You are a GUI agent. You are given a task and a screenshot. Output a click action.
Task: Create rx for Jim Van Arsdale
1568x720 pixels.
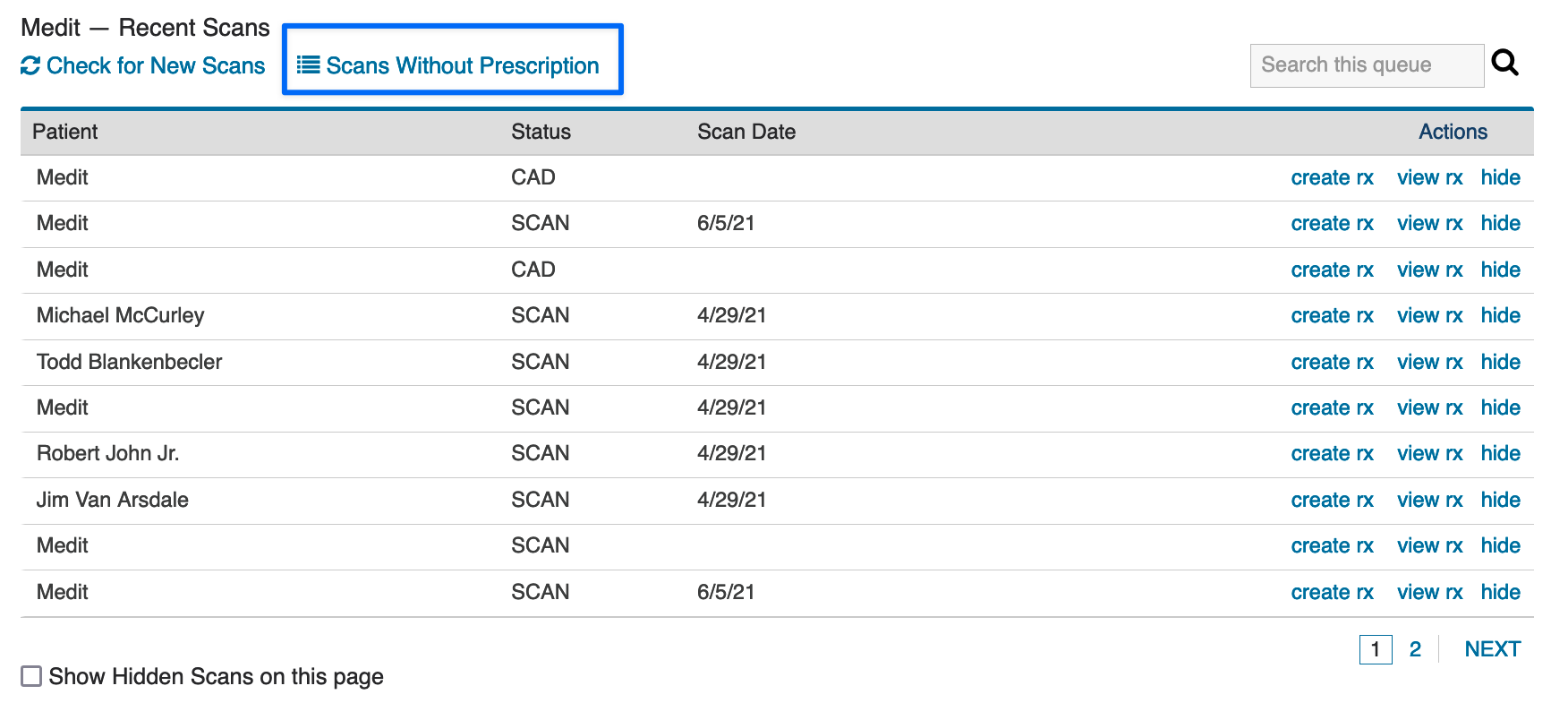(1332, 500)
